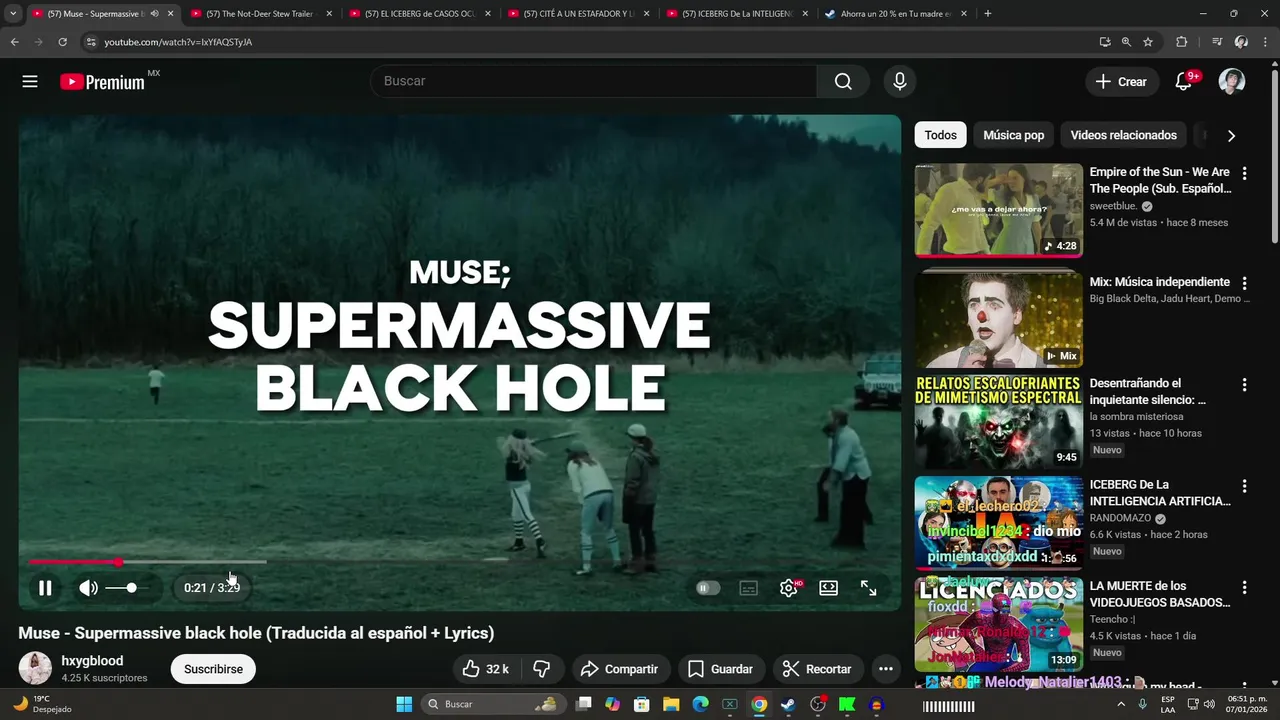Click the YouTube Buscar search field
The height and width of the screenshot is (720, 1280).
pyautogui.click(x=594, y=81)
